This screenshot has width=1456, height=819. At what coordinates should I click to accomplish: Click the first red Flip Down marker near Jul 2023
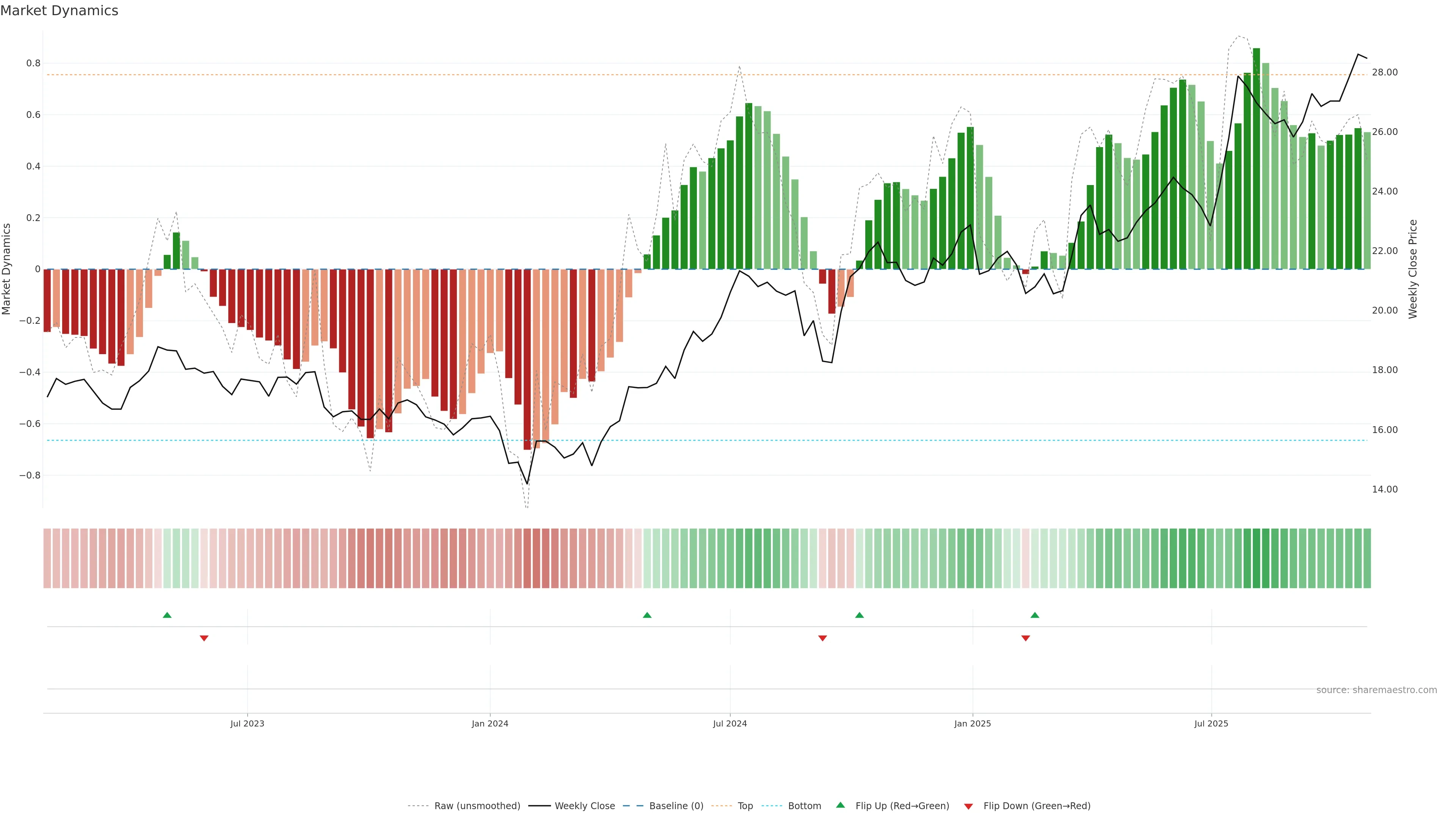(x=204, y=638)
